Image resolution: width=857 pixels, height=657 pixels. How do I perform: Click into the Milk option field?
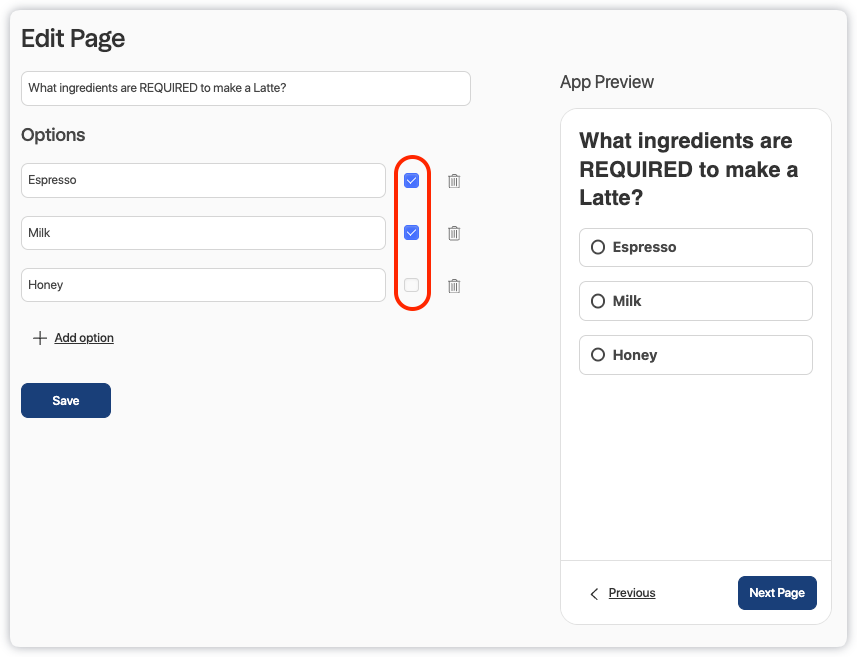[x=203, y=233]
